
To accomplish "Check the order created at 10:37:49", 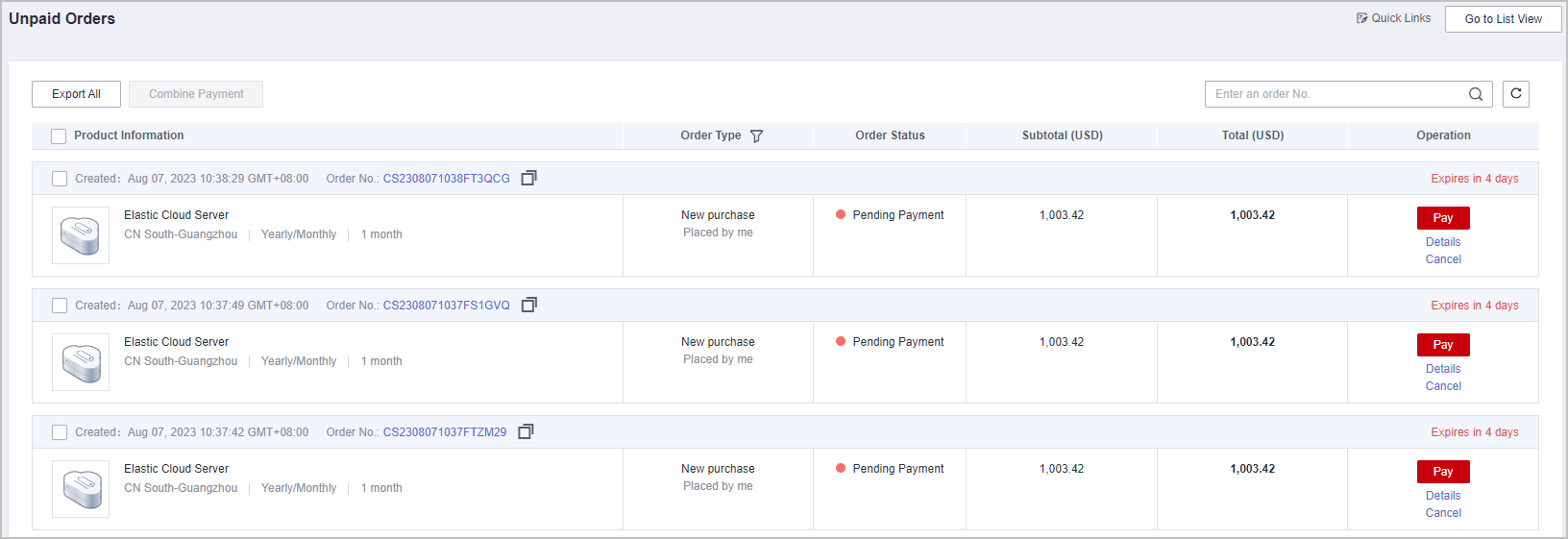I will pos(60,306).
